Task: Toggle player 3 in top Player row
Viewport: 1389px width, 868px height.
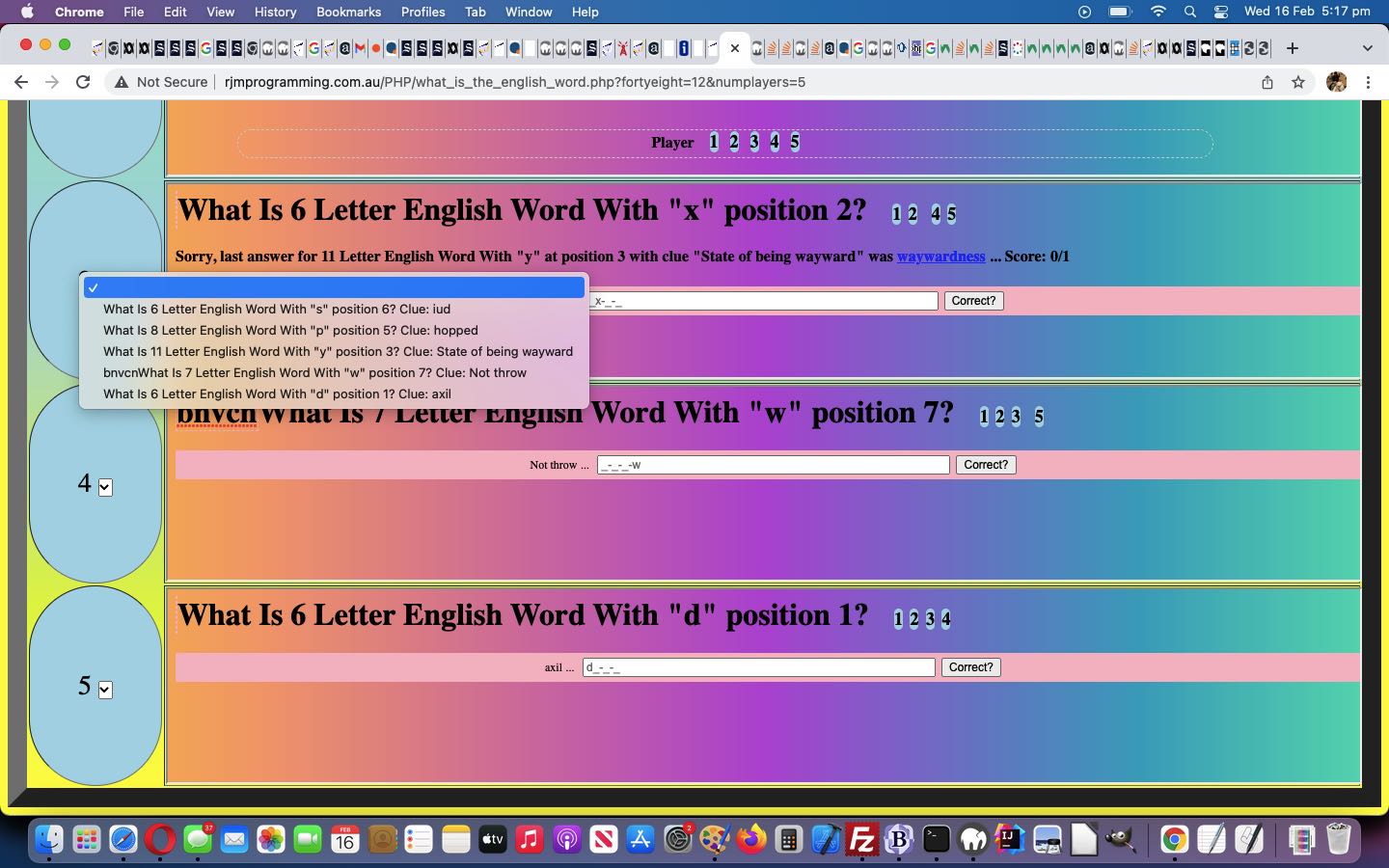Action: pyautogui.click(x=754, y=142)
